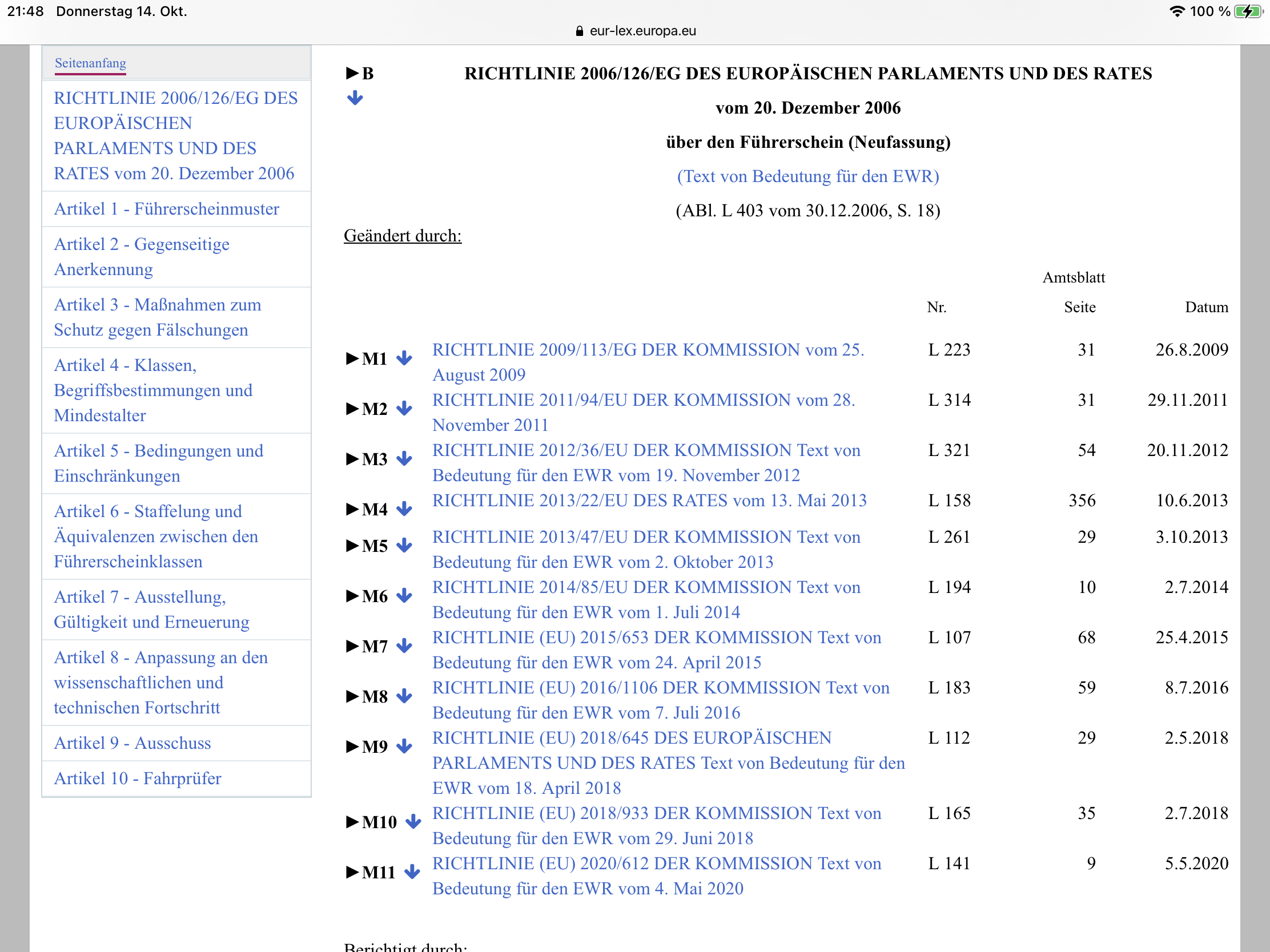This screenshot has width=1270, height=952.
Task: Expand the M9 triangle marker
Action: [x=352, y=747]
